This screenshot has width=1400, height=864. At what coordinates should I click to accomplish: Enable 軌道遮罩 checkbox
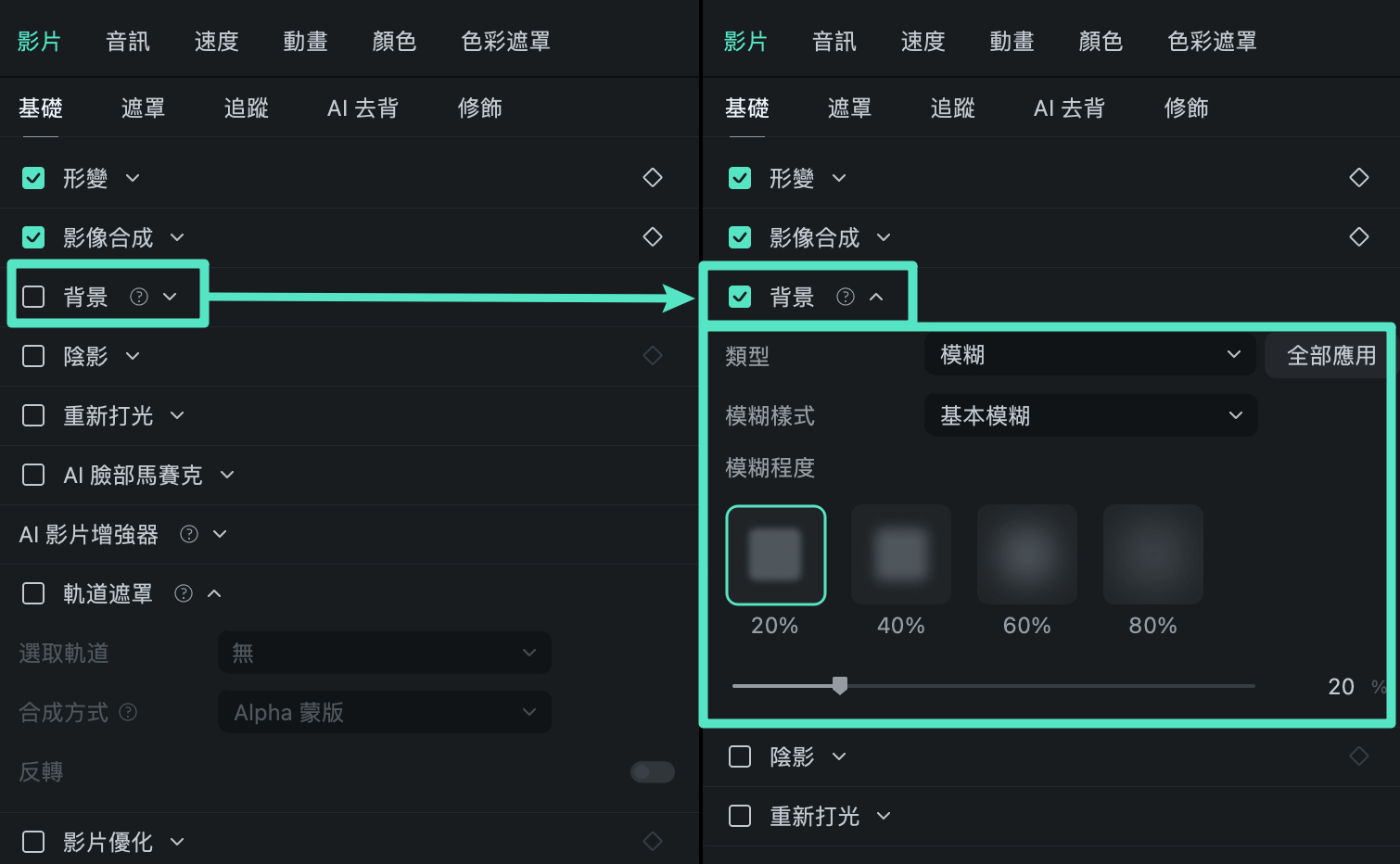(x=33, y=593)
